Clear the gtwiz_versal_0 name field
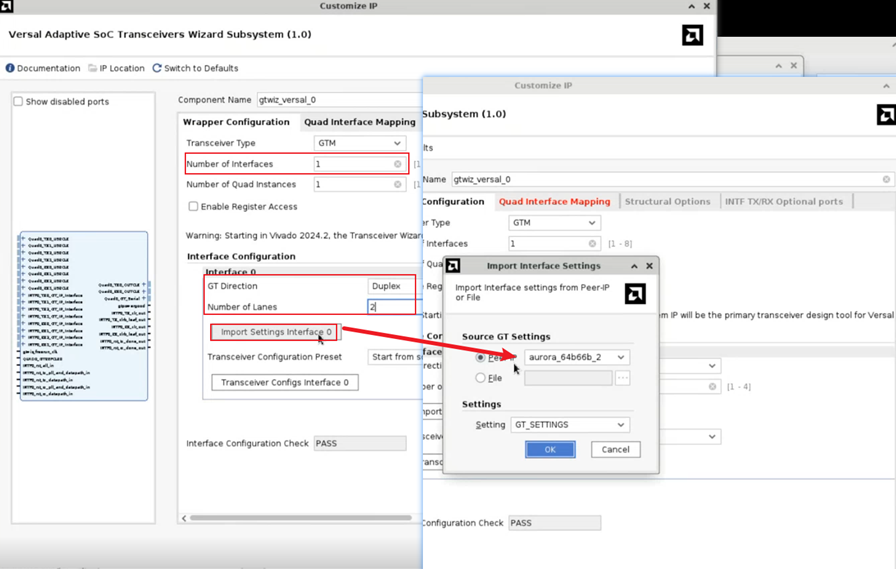Viewport: 896px width, 569px height. point(886,180)
